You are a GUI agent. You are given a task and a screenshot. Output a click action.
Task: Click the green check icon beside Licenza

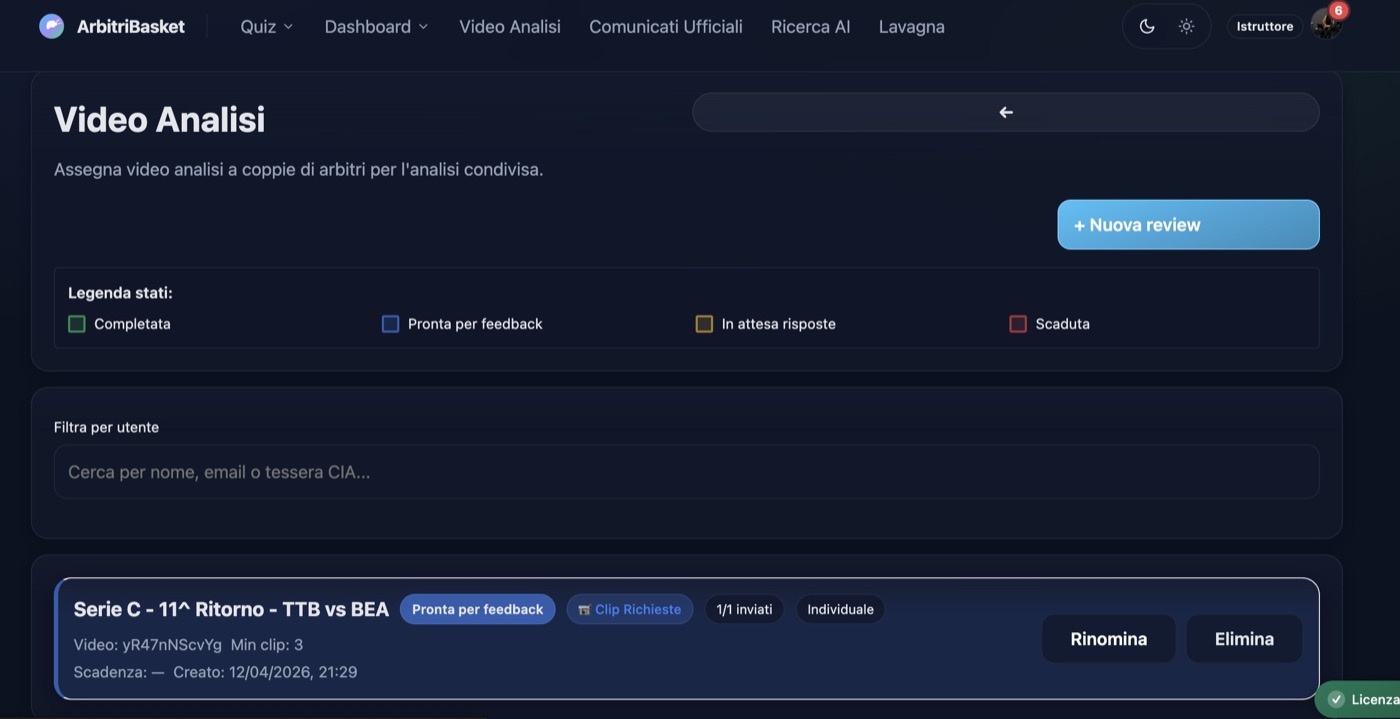(x=1336, y=700)
